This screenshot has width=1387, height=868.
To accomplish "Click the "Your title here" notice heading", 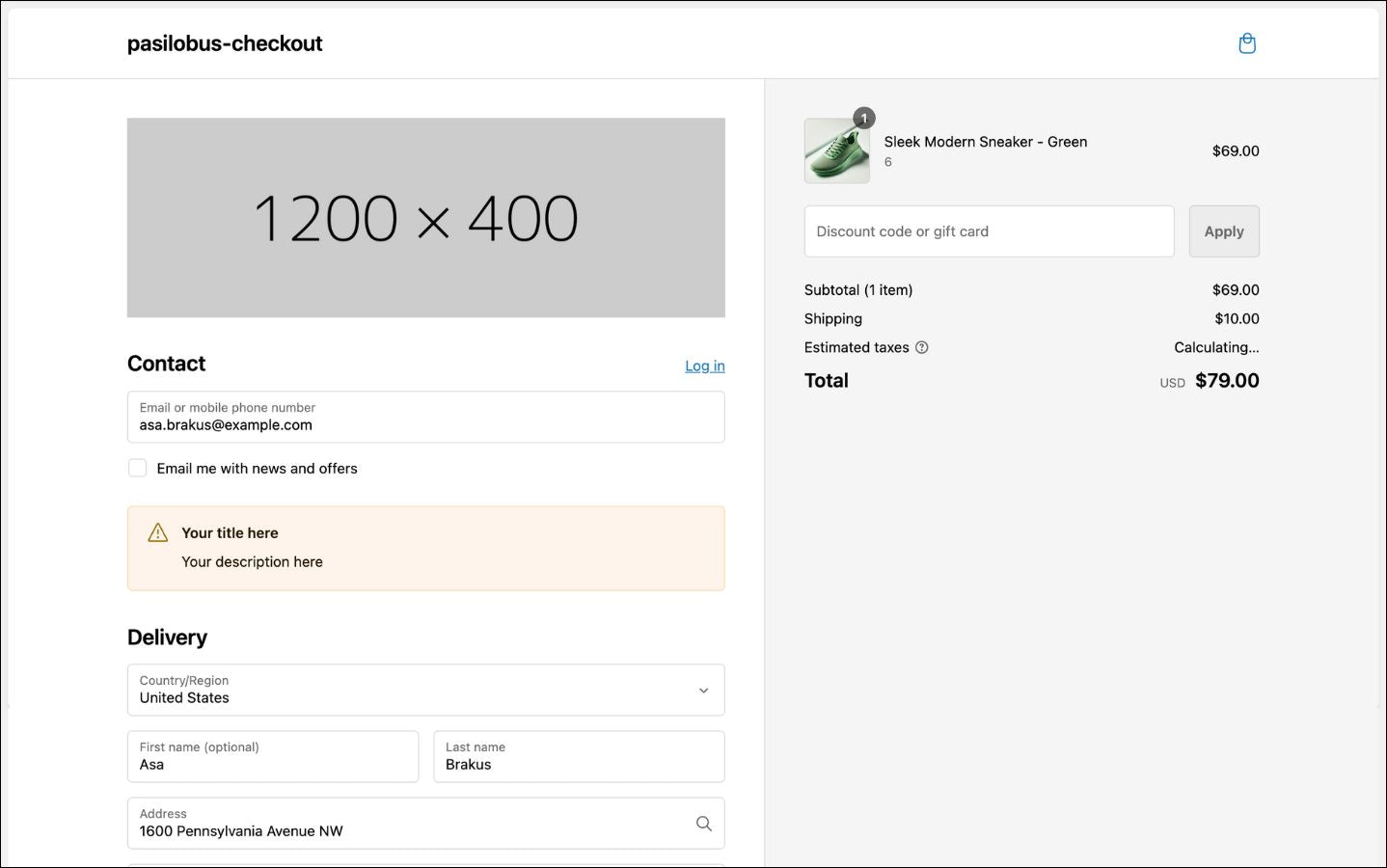I will point(230,533).
